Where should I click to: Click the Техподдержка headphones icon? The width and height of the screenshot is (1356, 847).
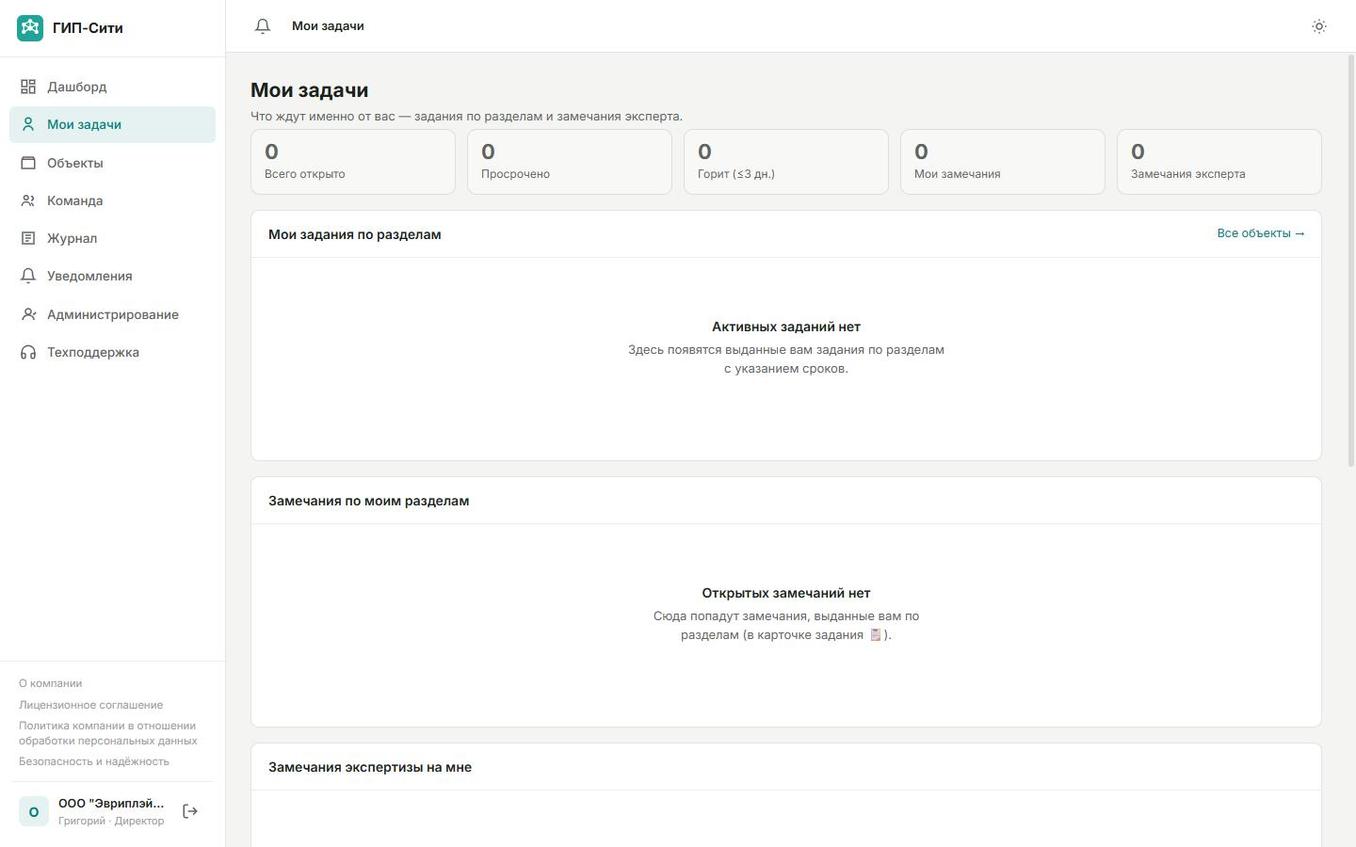pyautogui.click(x=28, y=352)
